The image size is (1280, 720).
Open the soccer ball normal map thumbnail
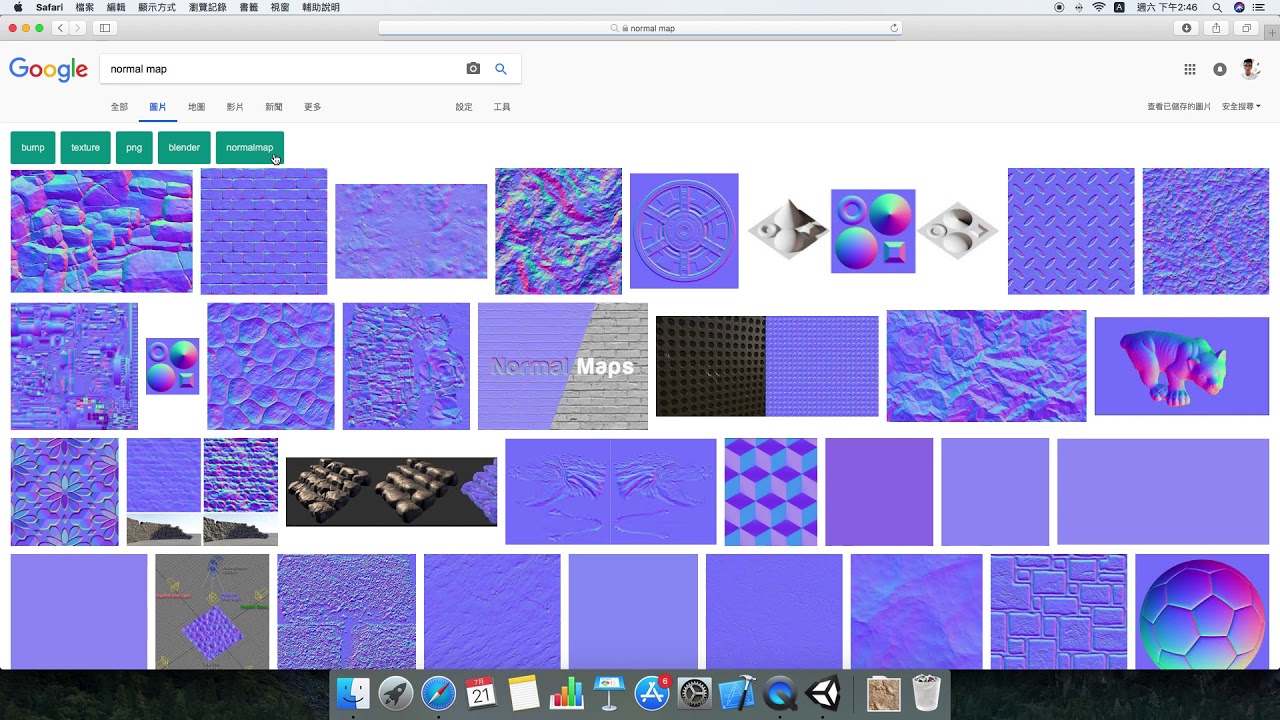point(1202,612)
